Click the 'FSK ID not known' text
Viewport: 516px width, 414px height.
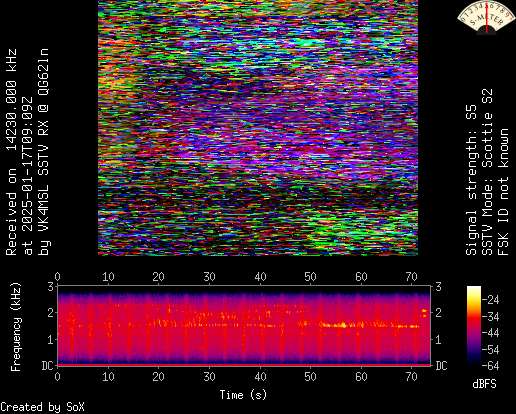(x=504, y=192)
